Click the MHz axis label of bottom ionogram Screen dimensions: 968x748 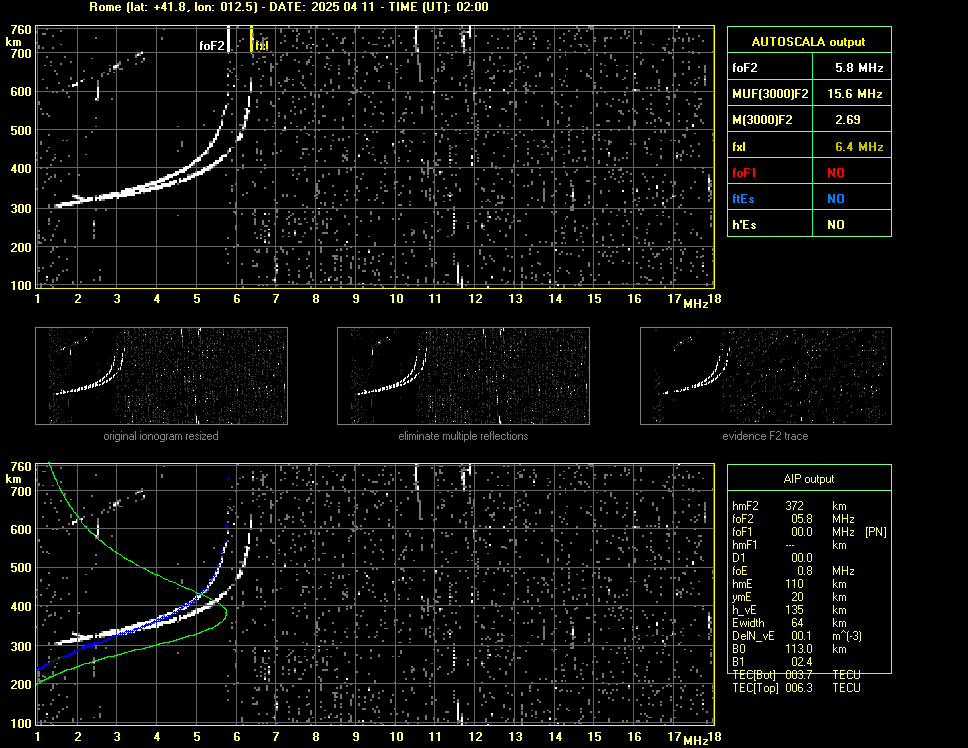[x=695, y=741]
